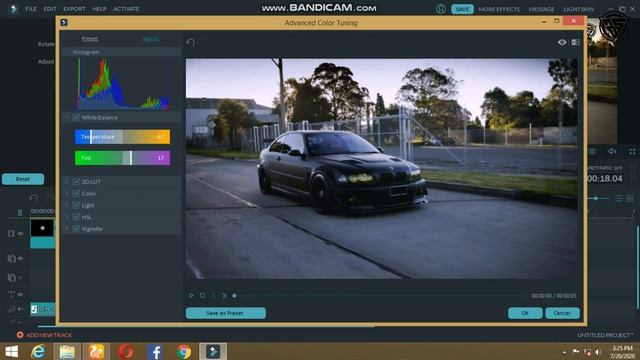
Task: Select the audio clip in the timeline
Action: tap(42, 309)
